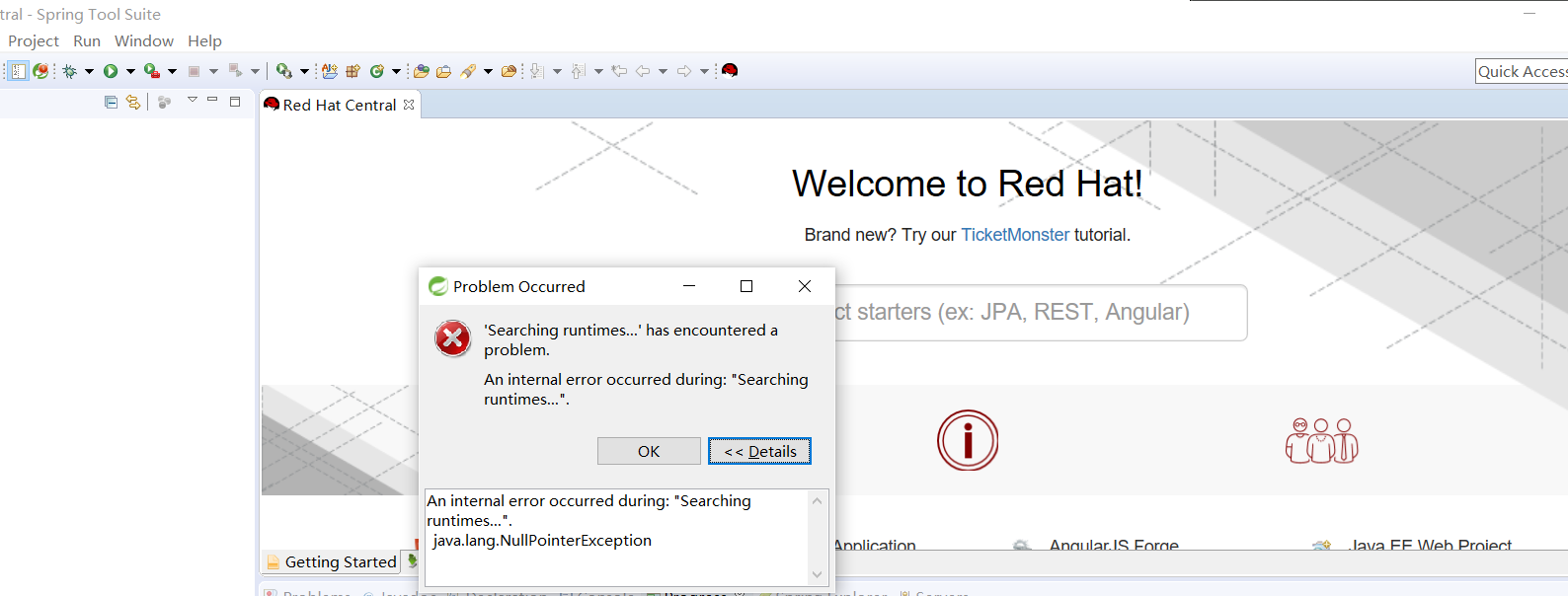
Task: Open the Project menu
Action: pyautogui.click(x=34, y=40)
